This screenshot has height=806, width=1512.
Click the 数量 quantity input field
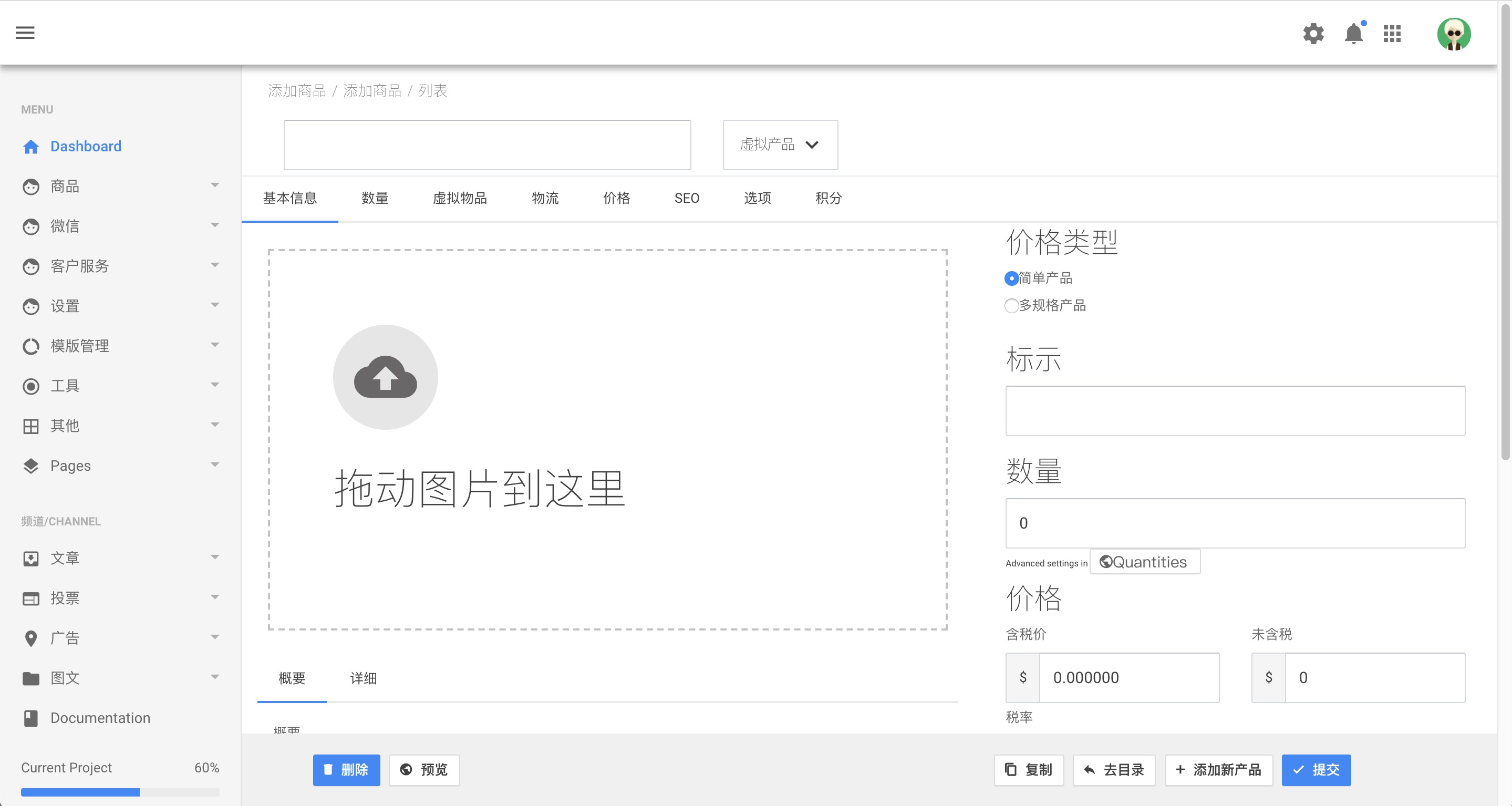tap(1235, 523)
